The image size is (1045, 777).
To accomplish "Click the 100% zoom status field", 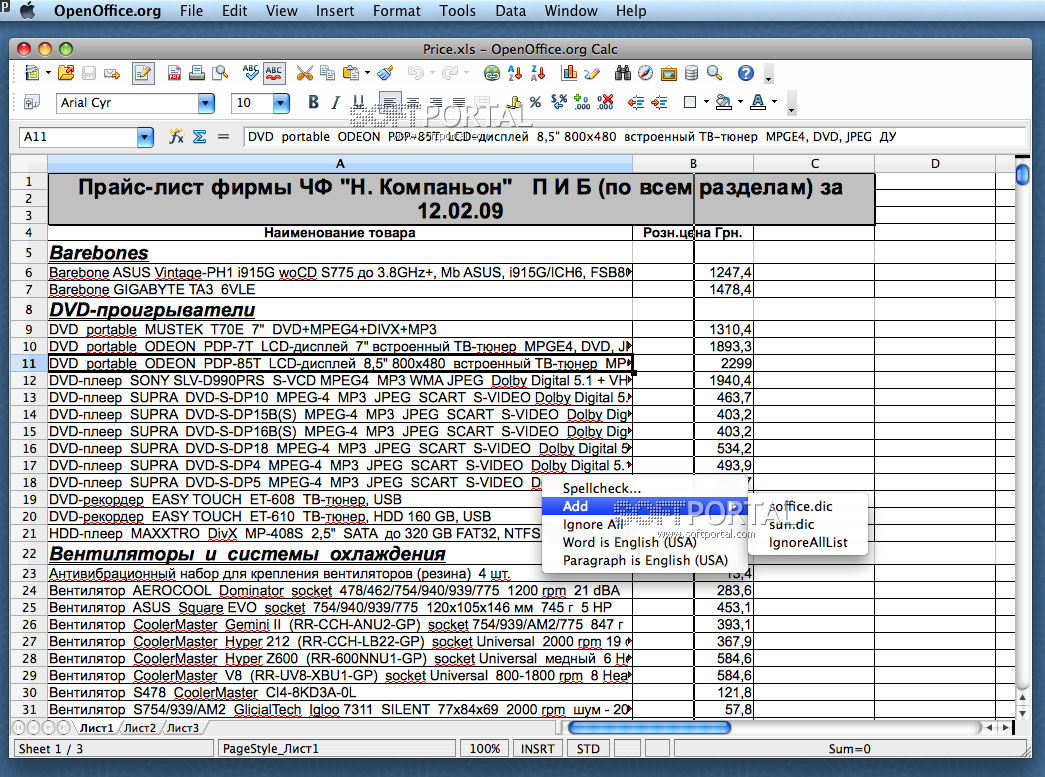I will [x=485, y=749].
